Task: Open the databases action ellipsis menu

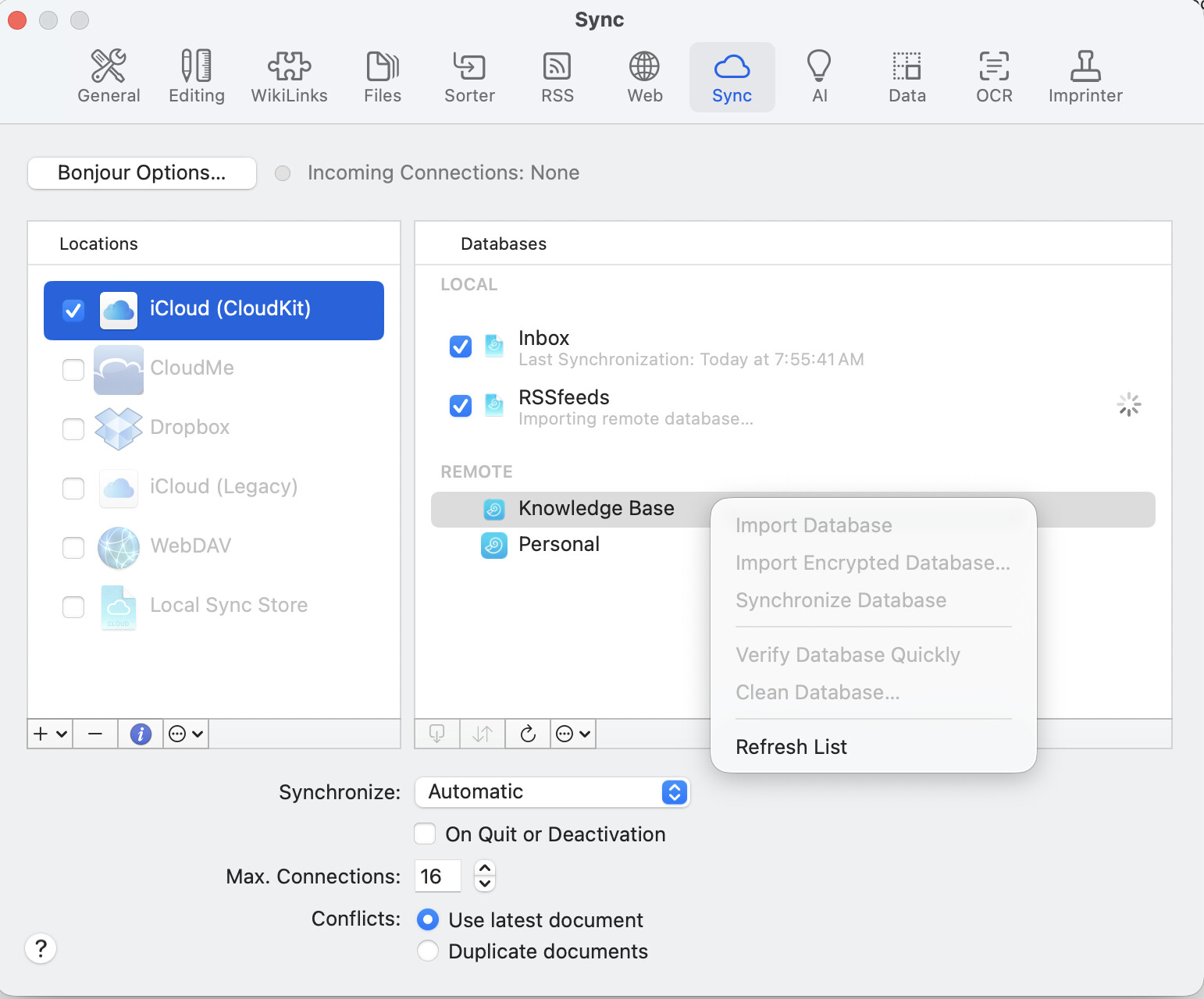Action: [x=572, y=734]
